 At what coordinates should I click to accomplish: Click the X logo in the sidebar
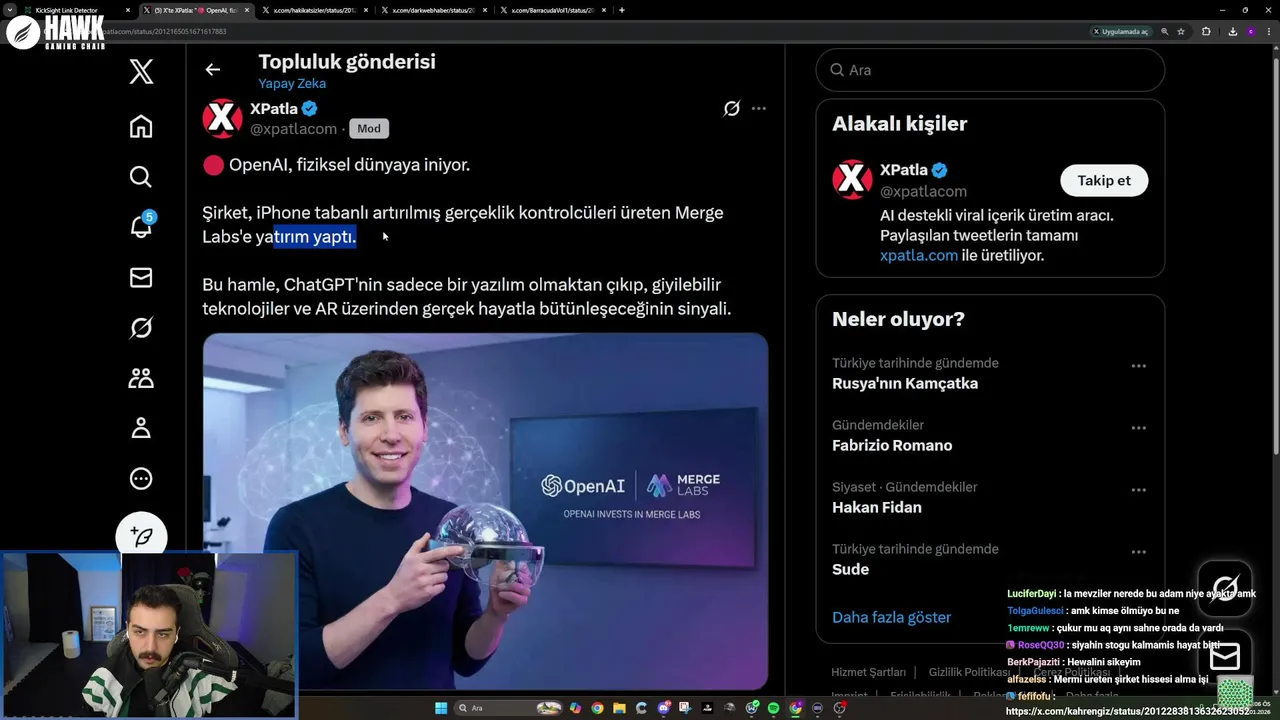pyautogui.click(x=141, y=72)
